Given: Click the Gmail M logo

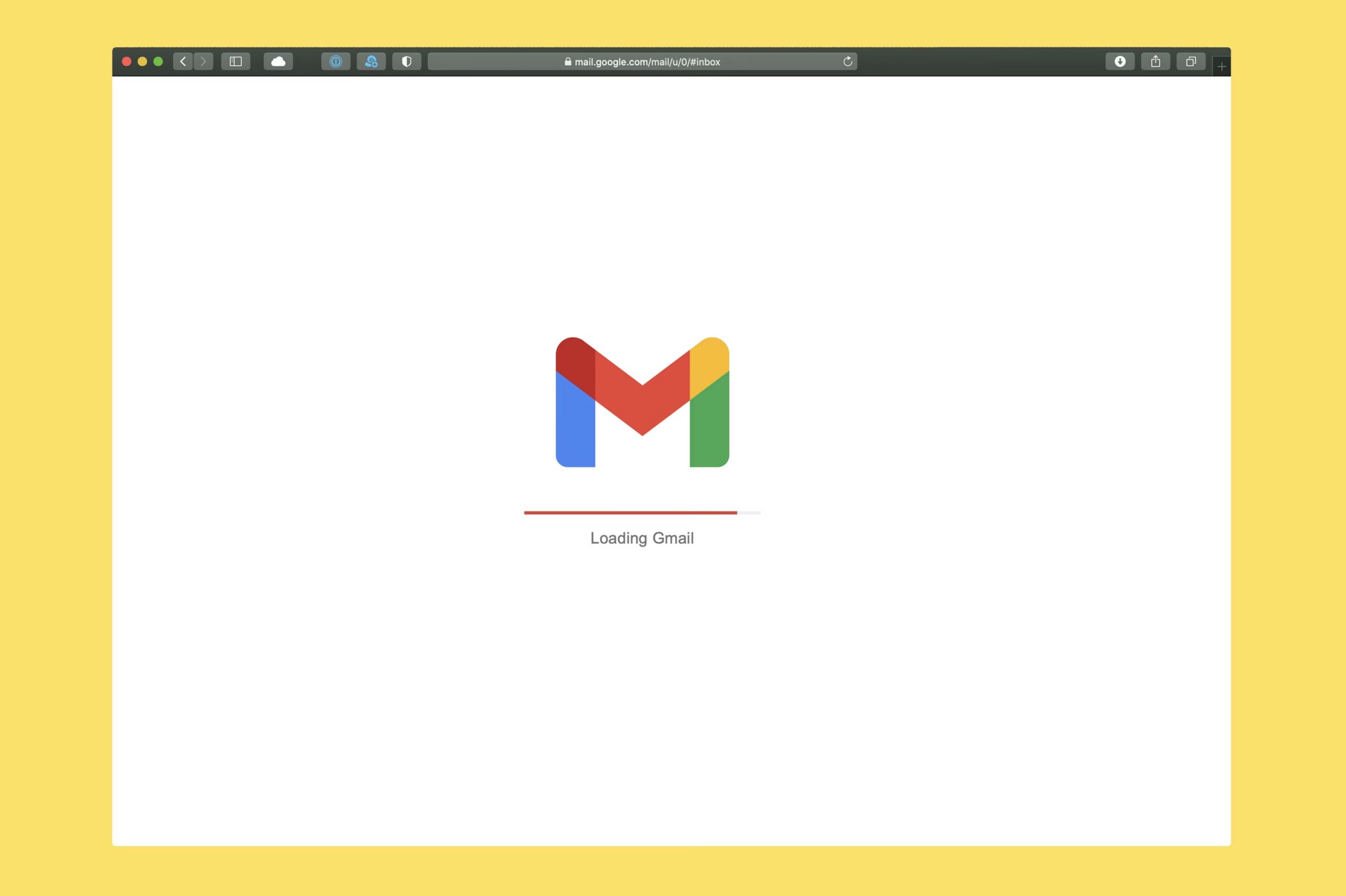Looking at the screenshot, I should (642, 401).
